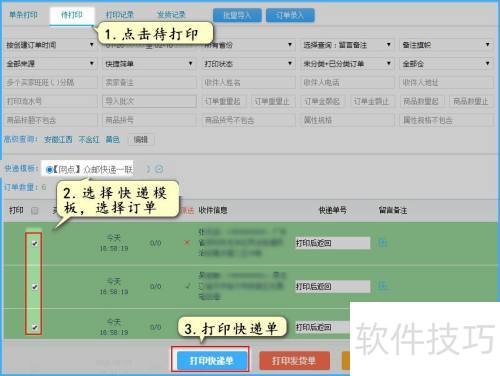The image size is (500, 376).
Task: Click the 编辑 button for saved queries
Action: [x=141, y=139]
